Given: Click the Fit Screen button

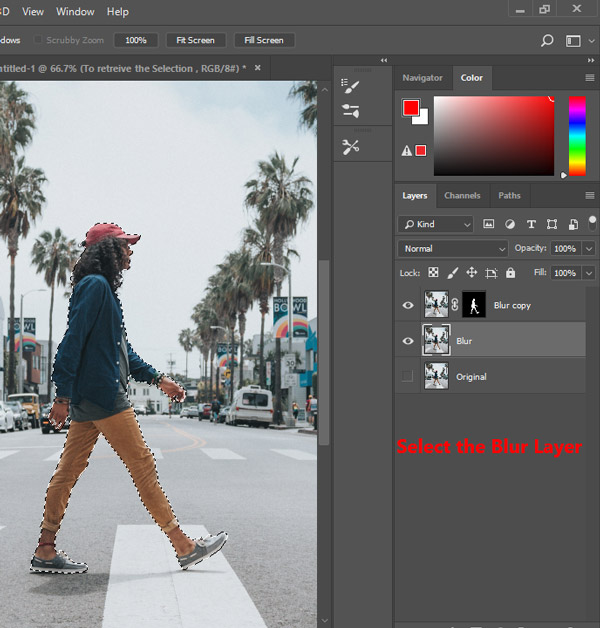Looking at the screenshot, I should (x=196, y=41).
